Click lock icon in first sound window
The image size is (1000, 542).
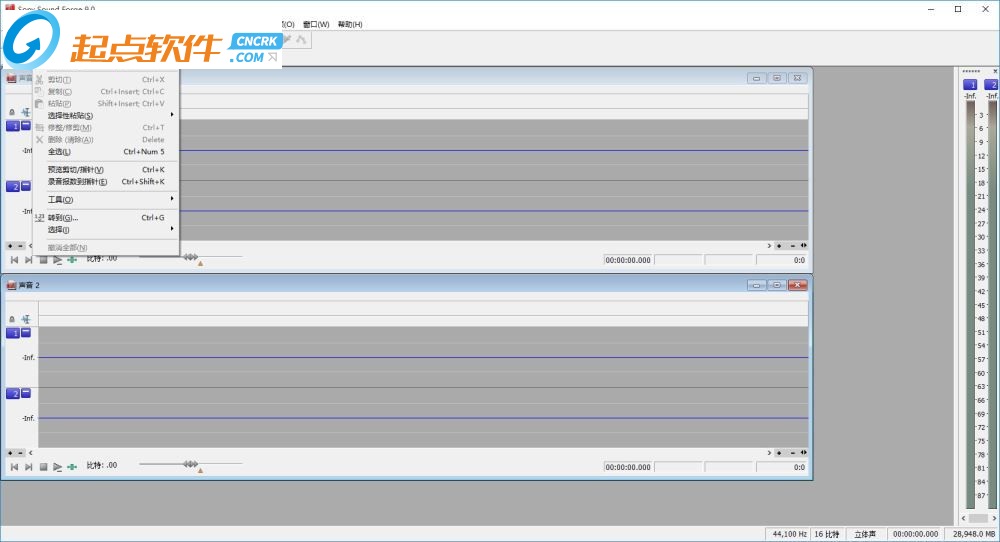coord(12,112)
